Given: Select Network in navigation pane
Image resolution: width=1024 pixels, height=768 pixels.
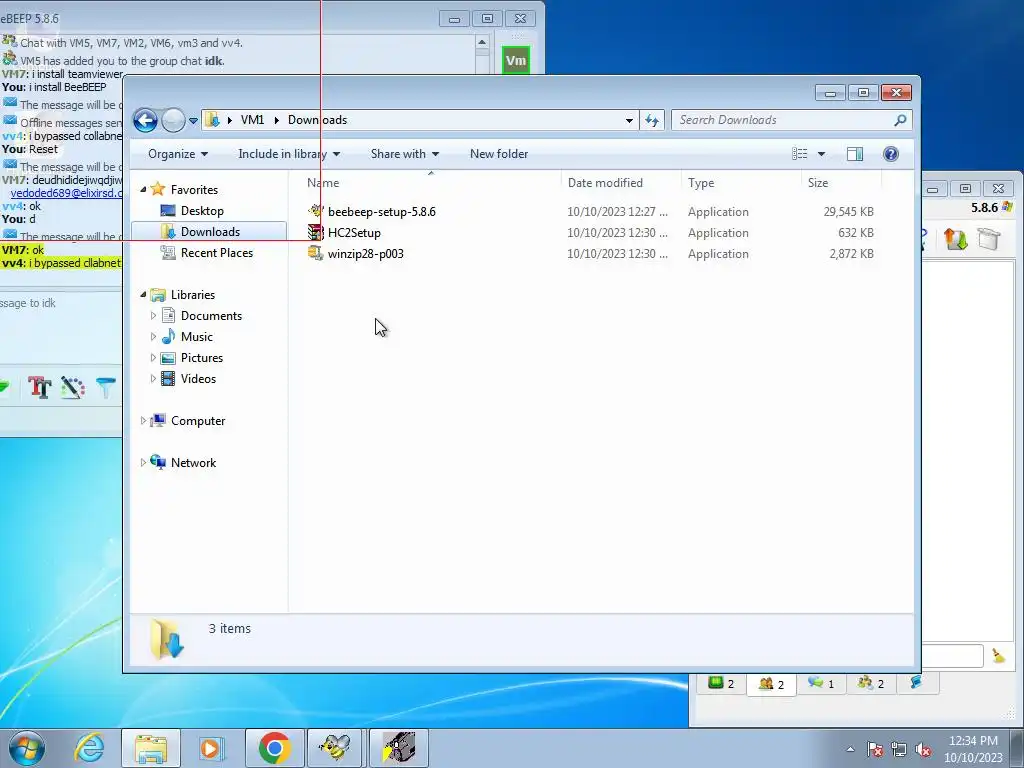Looking at the screenshot, I should (193, 462).
